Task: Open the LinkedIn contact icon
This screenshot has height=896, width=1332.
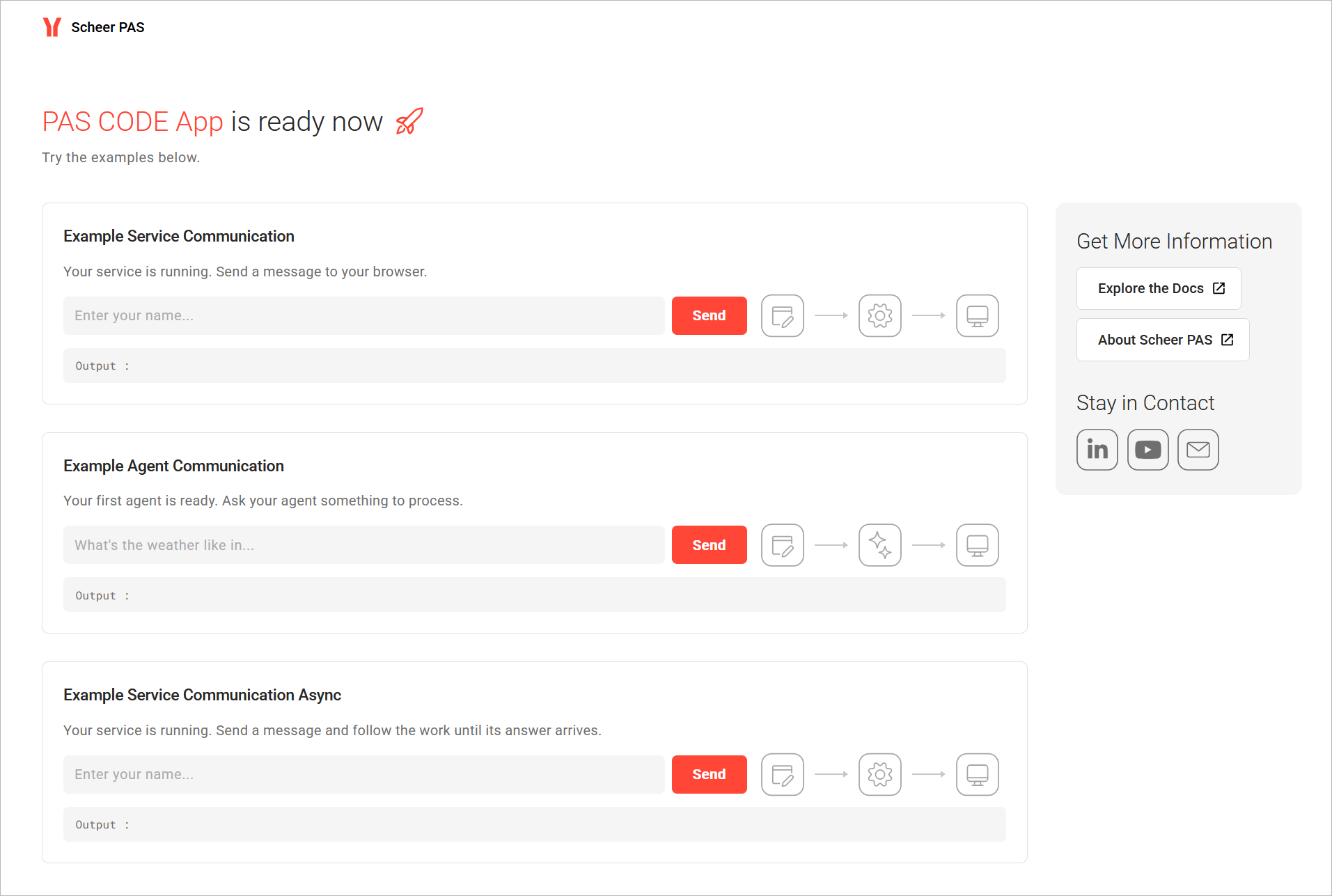Action: click(1097, 450)
